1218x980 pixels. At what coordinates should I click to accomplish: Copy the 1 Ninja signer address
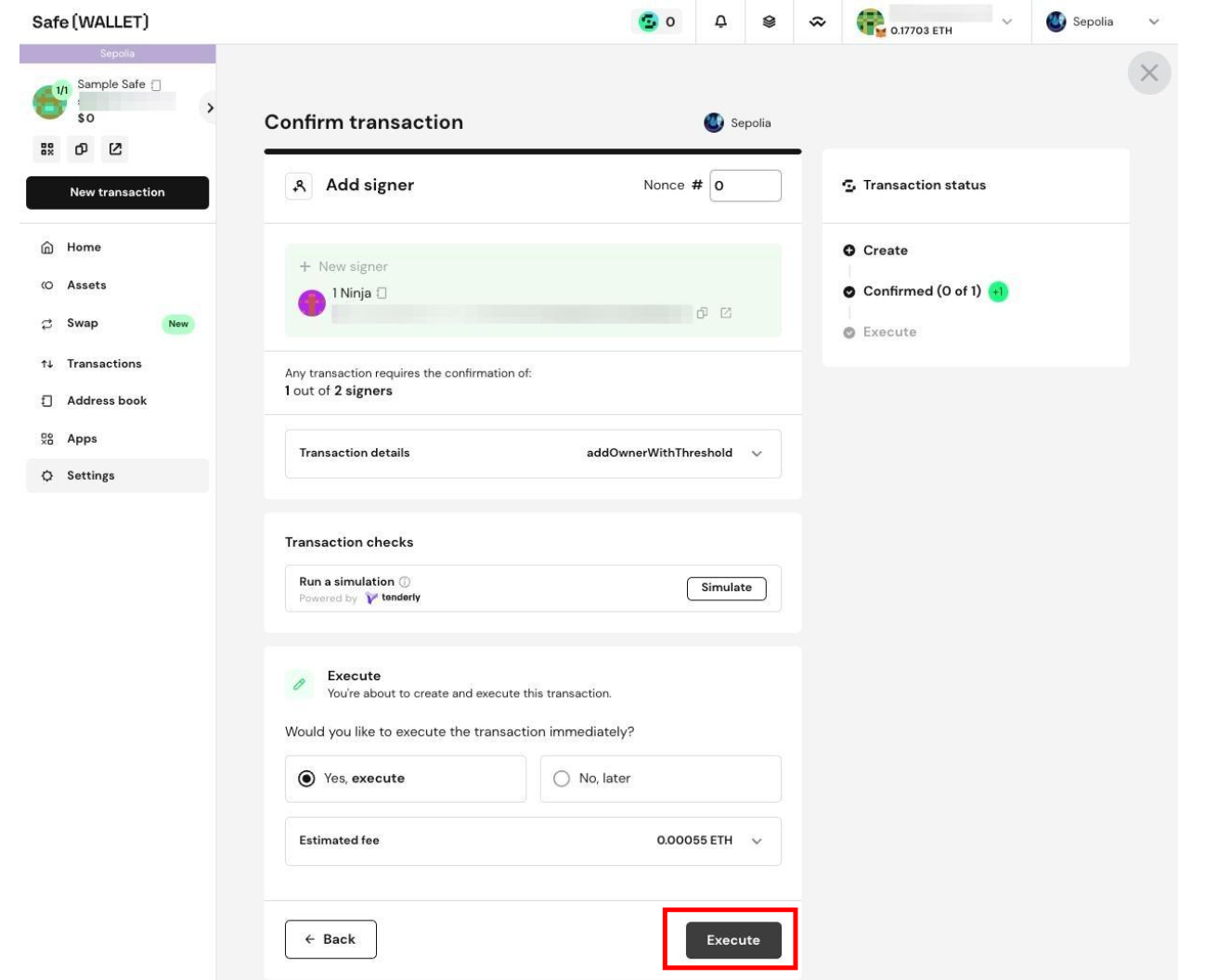click(x=702, y=313)
